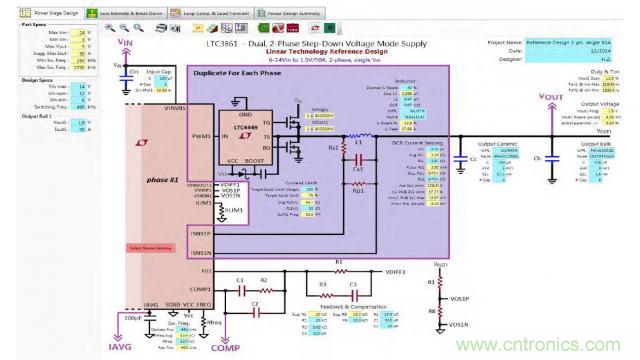Viewport: 640px width, 360px height.
Task: Click the zoom-to-fit magnifier icon
Action: click(x=138, y=28)
